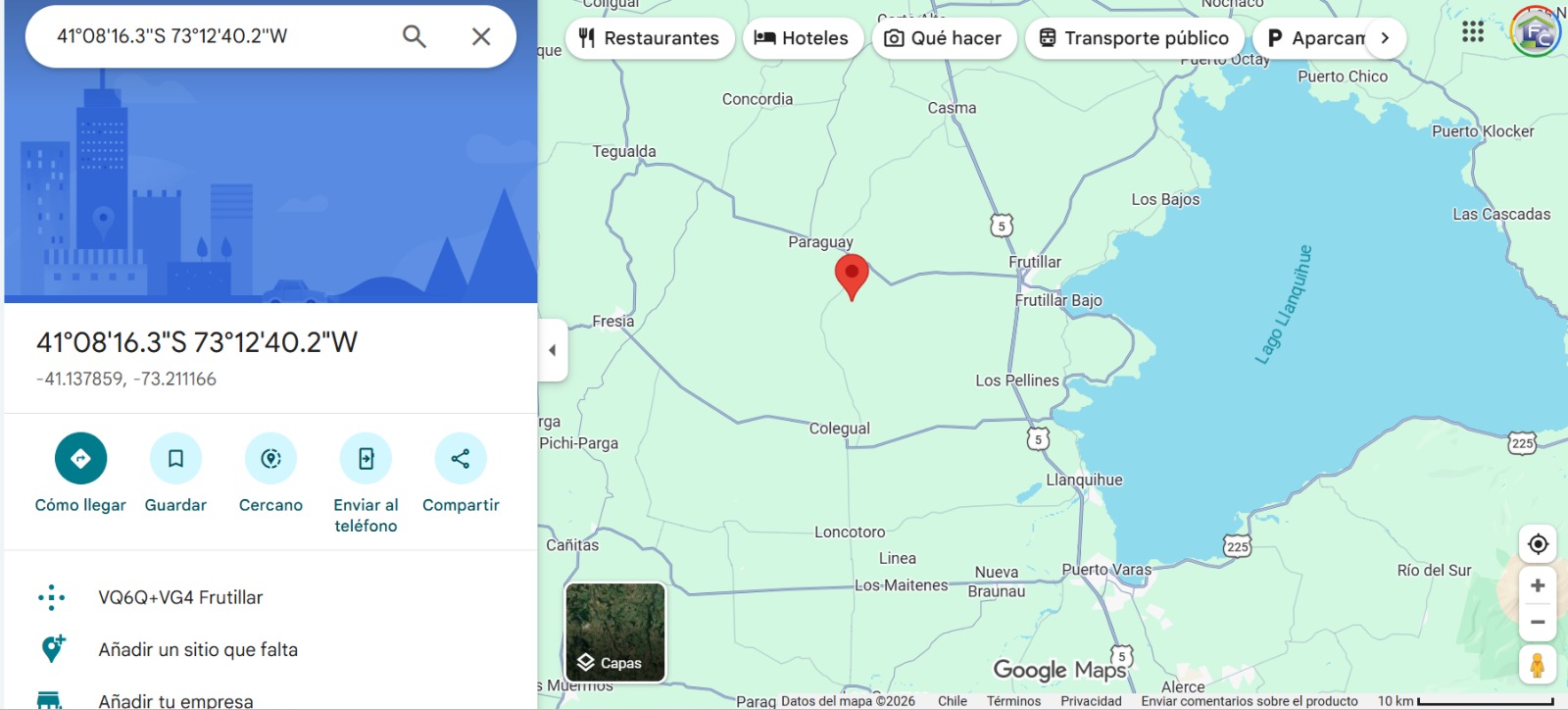Zoom in the map
The image size is (1568, 710).
click(1538, 585)
